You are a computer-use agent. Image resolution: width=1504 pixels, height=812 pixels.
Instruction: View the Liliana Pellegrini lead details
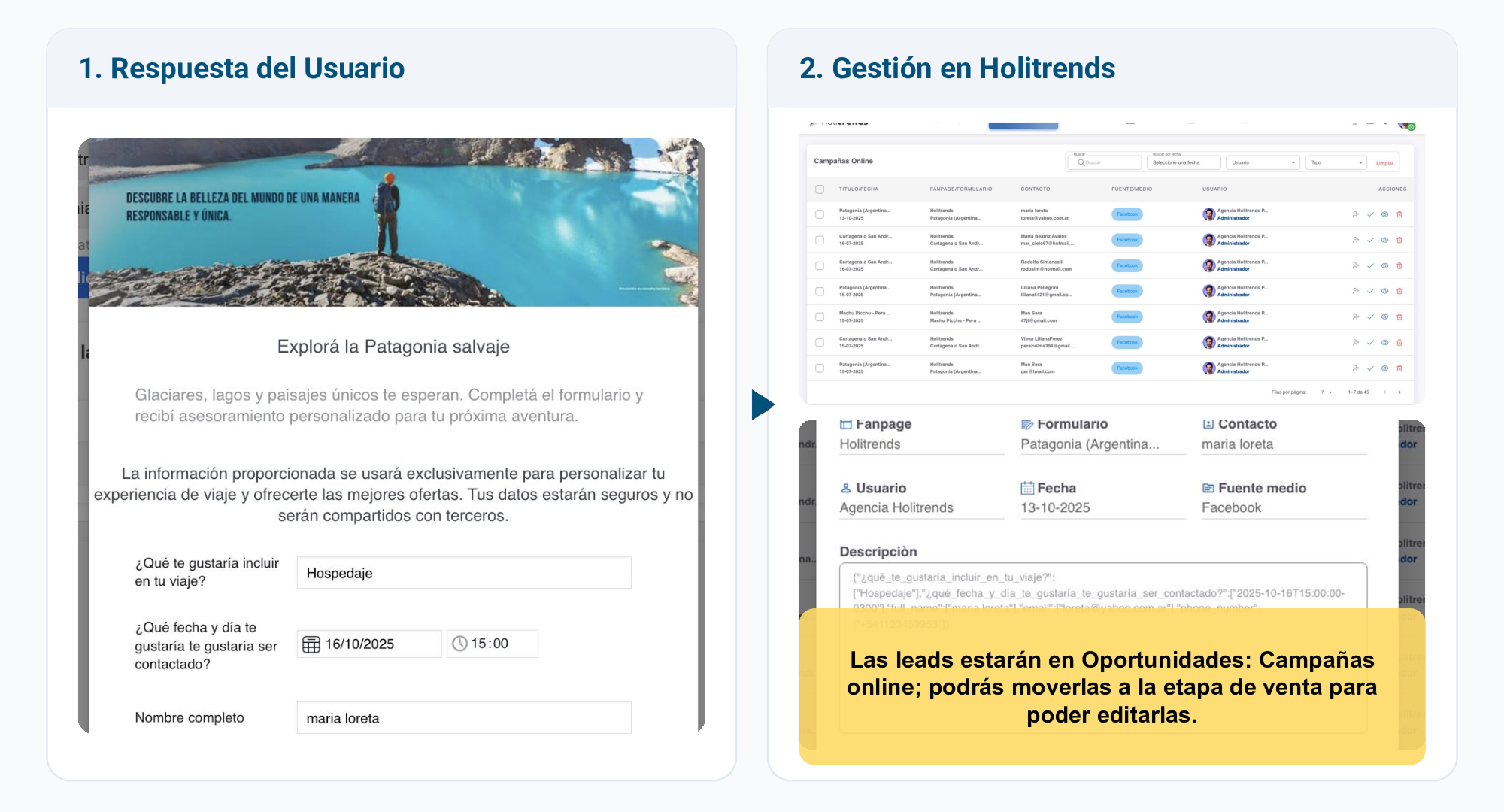click(1384, 291)
